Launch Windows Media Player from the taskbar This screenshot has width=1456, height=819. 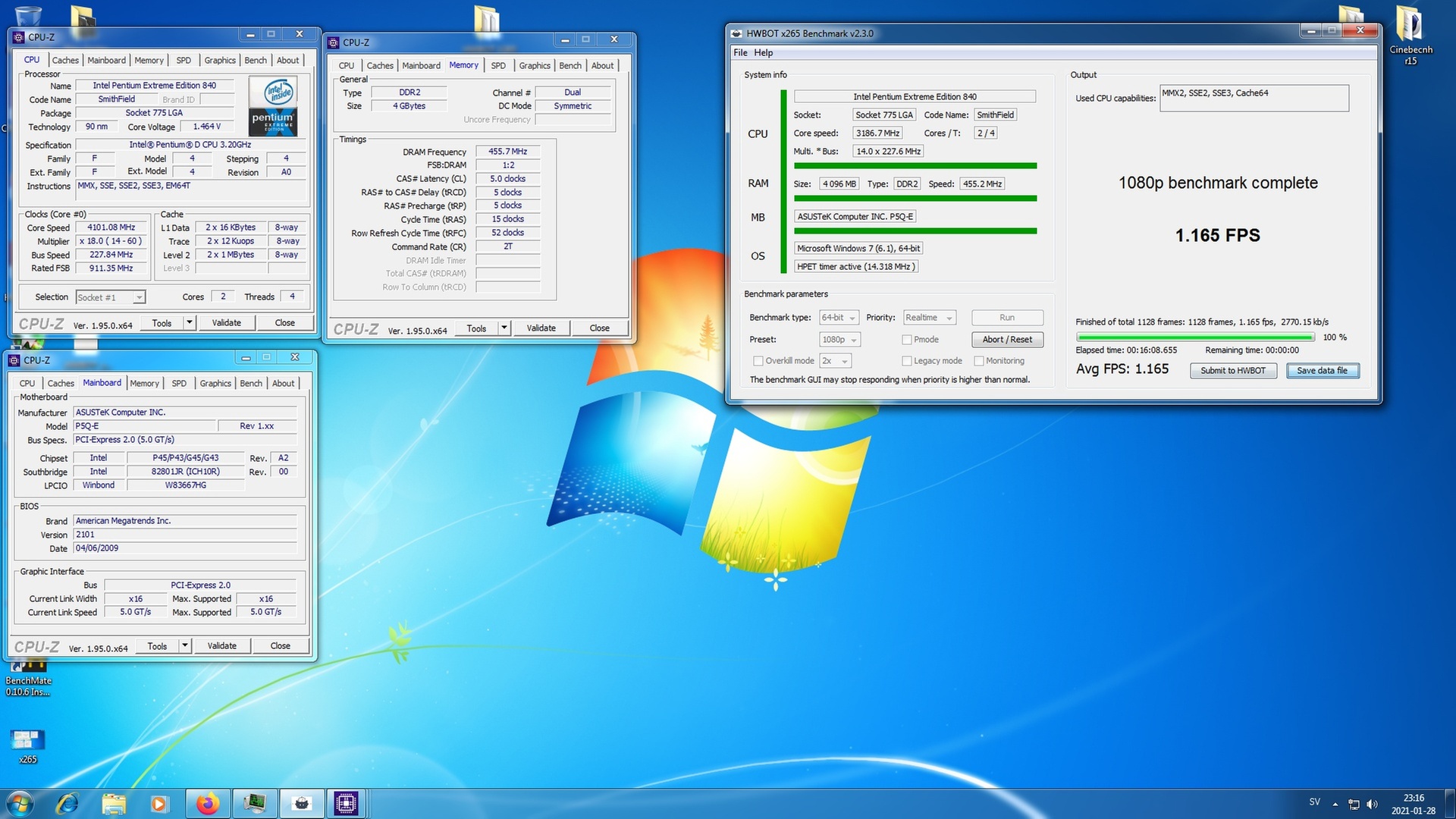158,803
